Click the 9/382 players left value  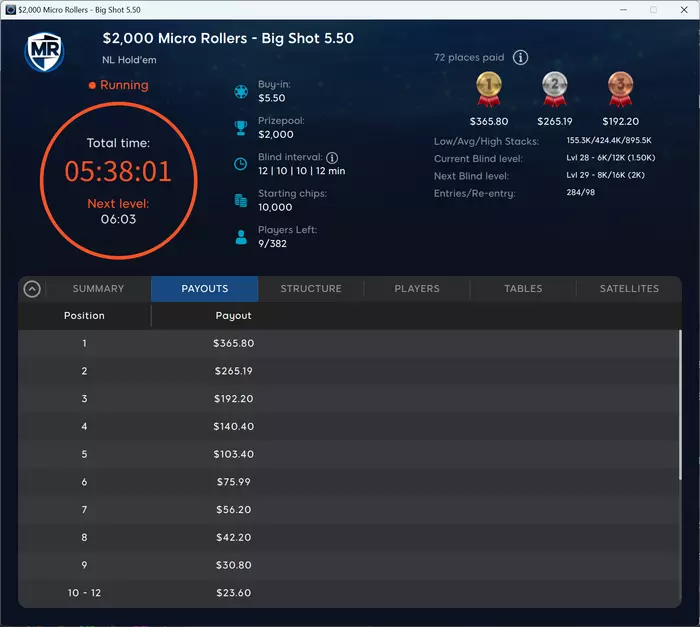(272, 243)
